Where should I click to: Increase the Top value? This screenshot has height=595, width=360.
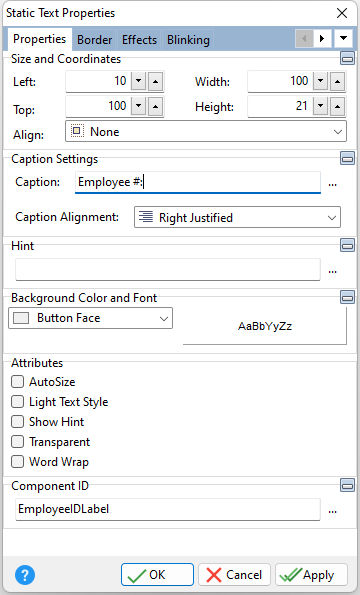click(x=156, y=106)
